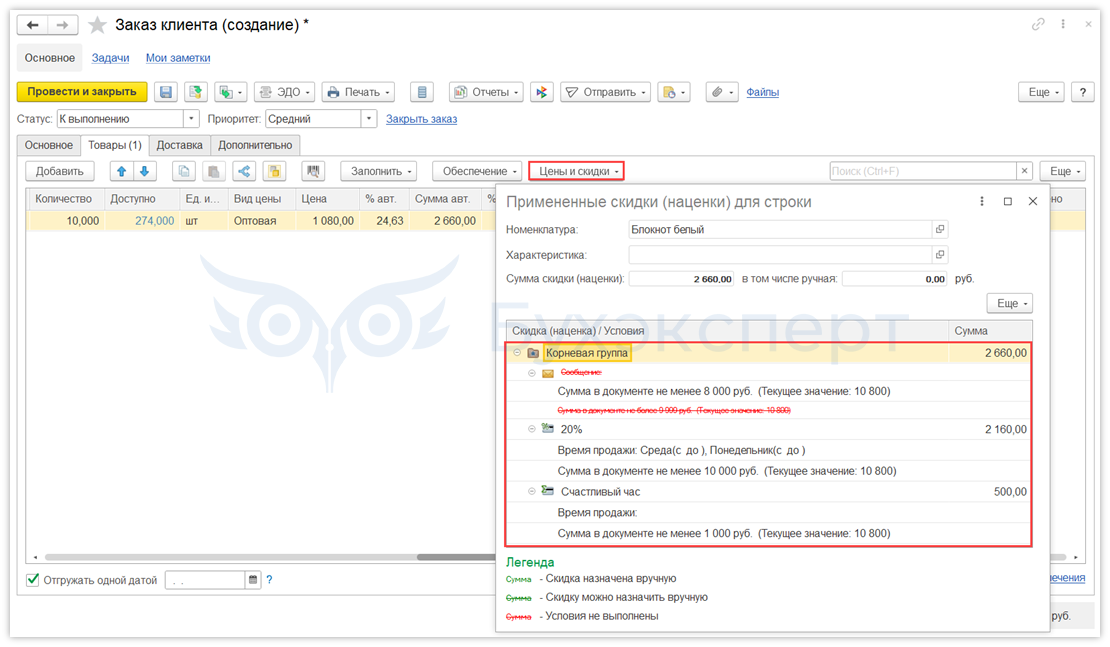This screenshot has height=647, width=1110.
Task: Open the Еще menu in main toolbar
Action: pos(1042,92)
